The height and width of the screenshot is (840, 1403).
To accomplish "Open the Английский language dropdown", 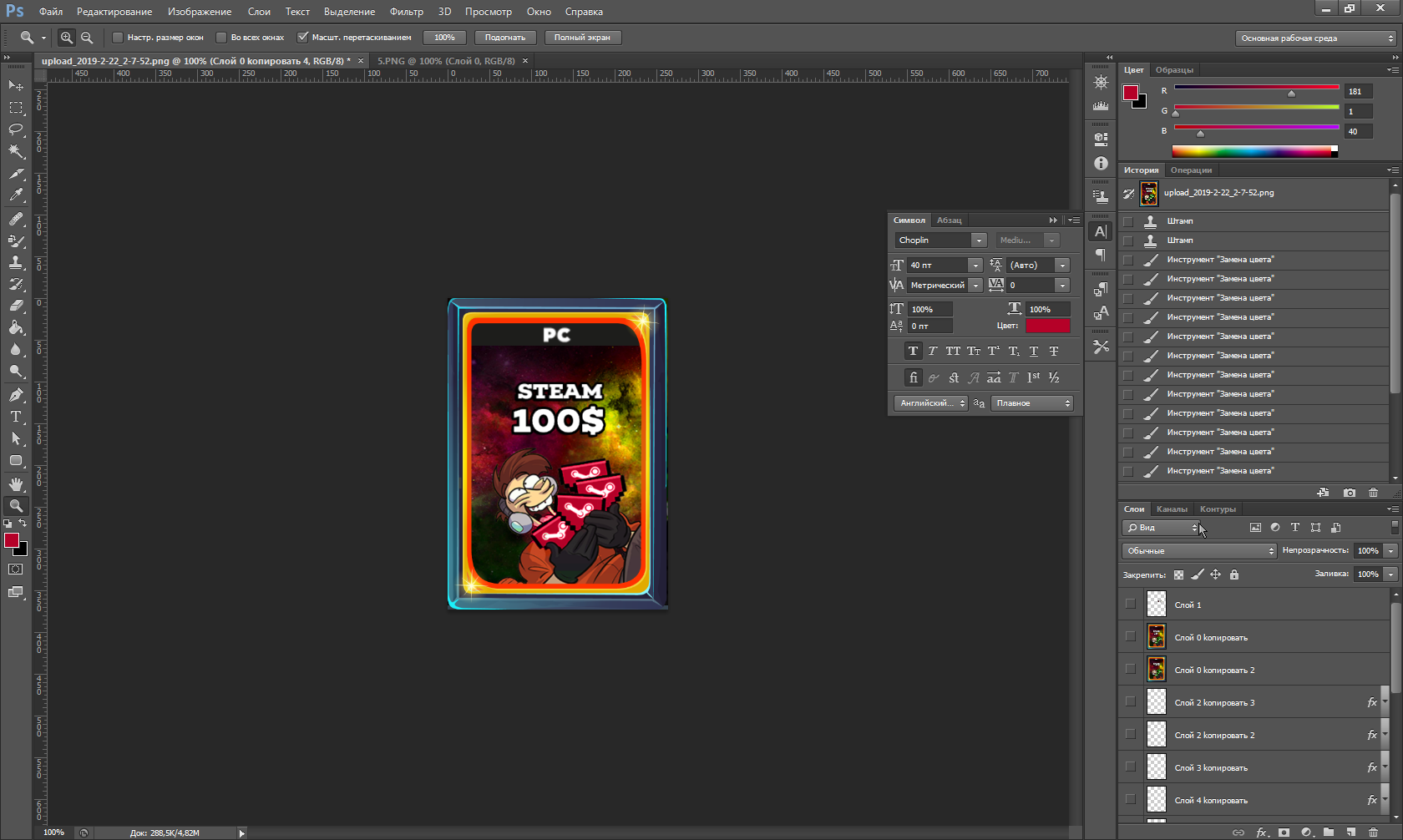I will coord(930,403).
